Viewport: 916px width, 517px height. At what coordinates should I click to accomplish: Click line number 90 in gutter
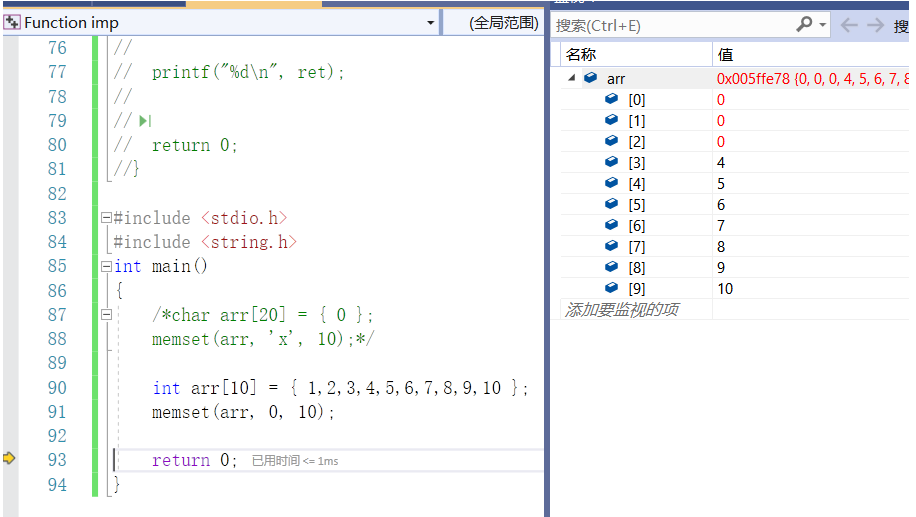[57, 388]
